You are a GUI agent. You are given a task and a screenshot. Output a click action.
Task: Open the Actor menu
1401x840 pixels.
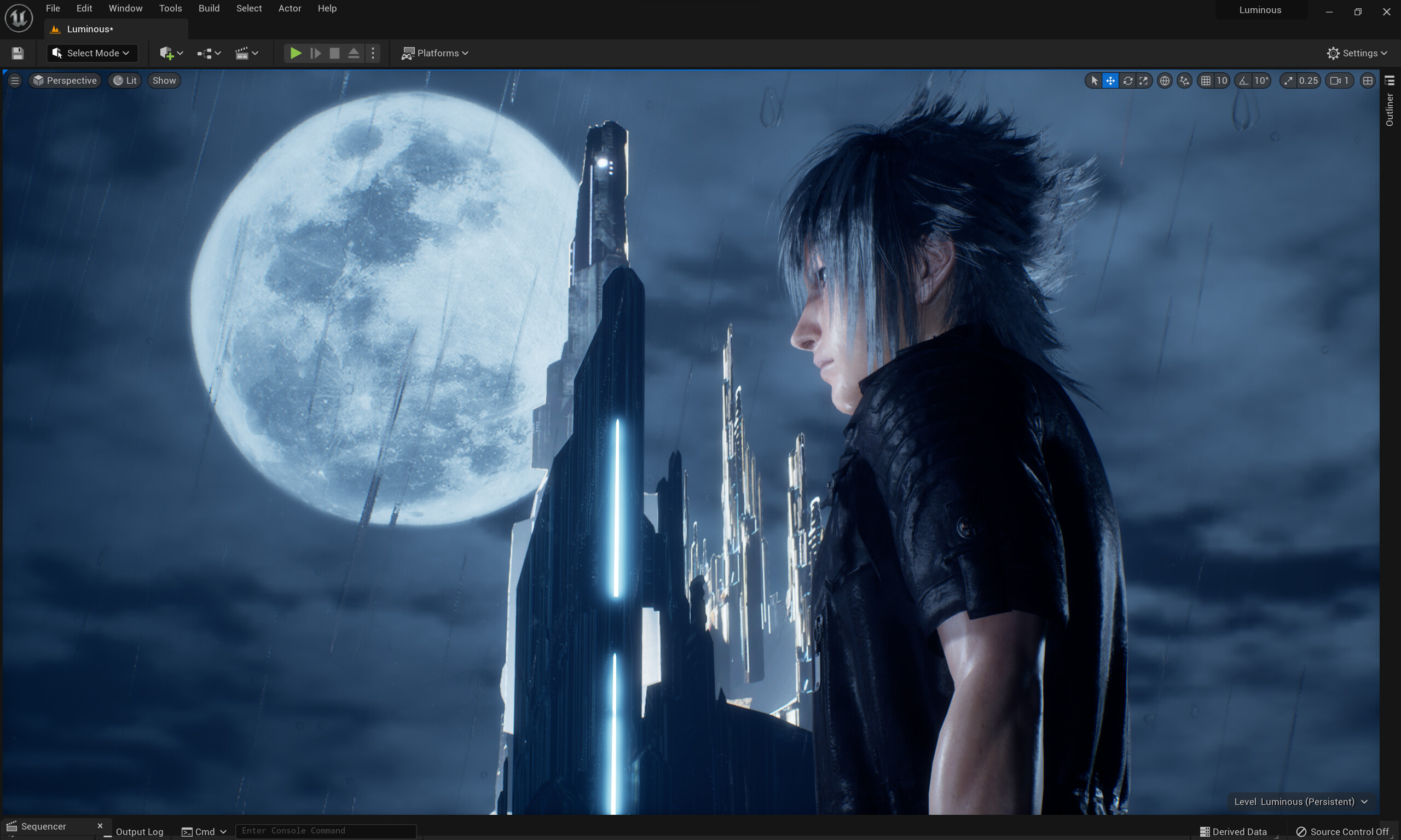pos(290,9)
